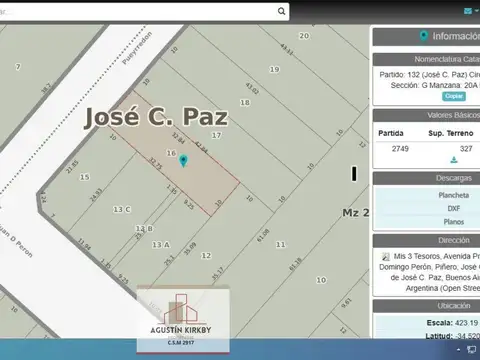Click the display icon in taskbar tray

(471, 350)
